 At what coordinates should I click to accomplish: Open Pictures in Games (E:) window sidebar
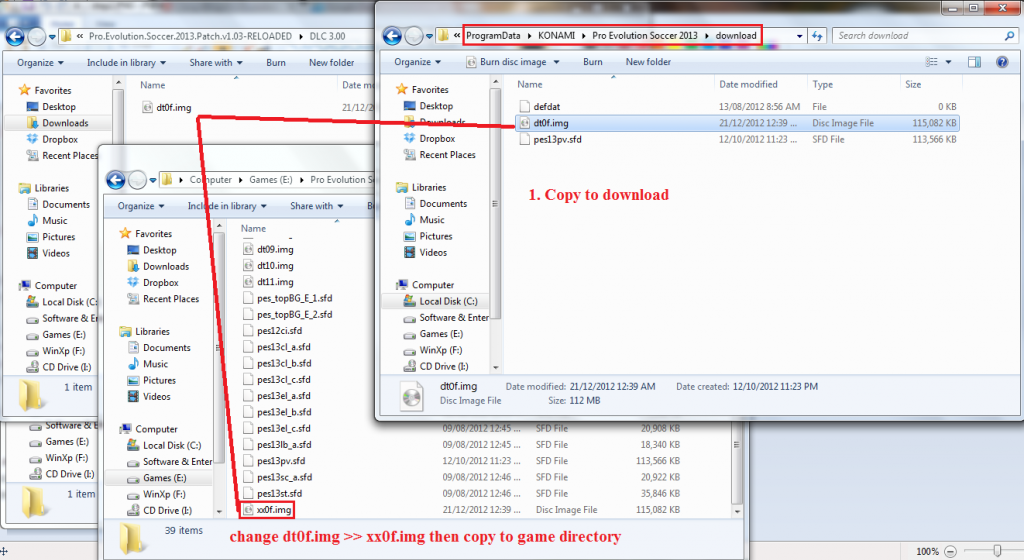click(152, 380)
